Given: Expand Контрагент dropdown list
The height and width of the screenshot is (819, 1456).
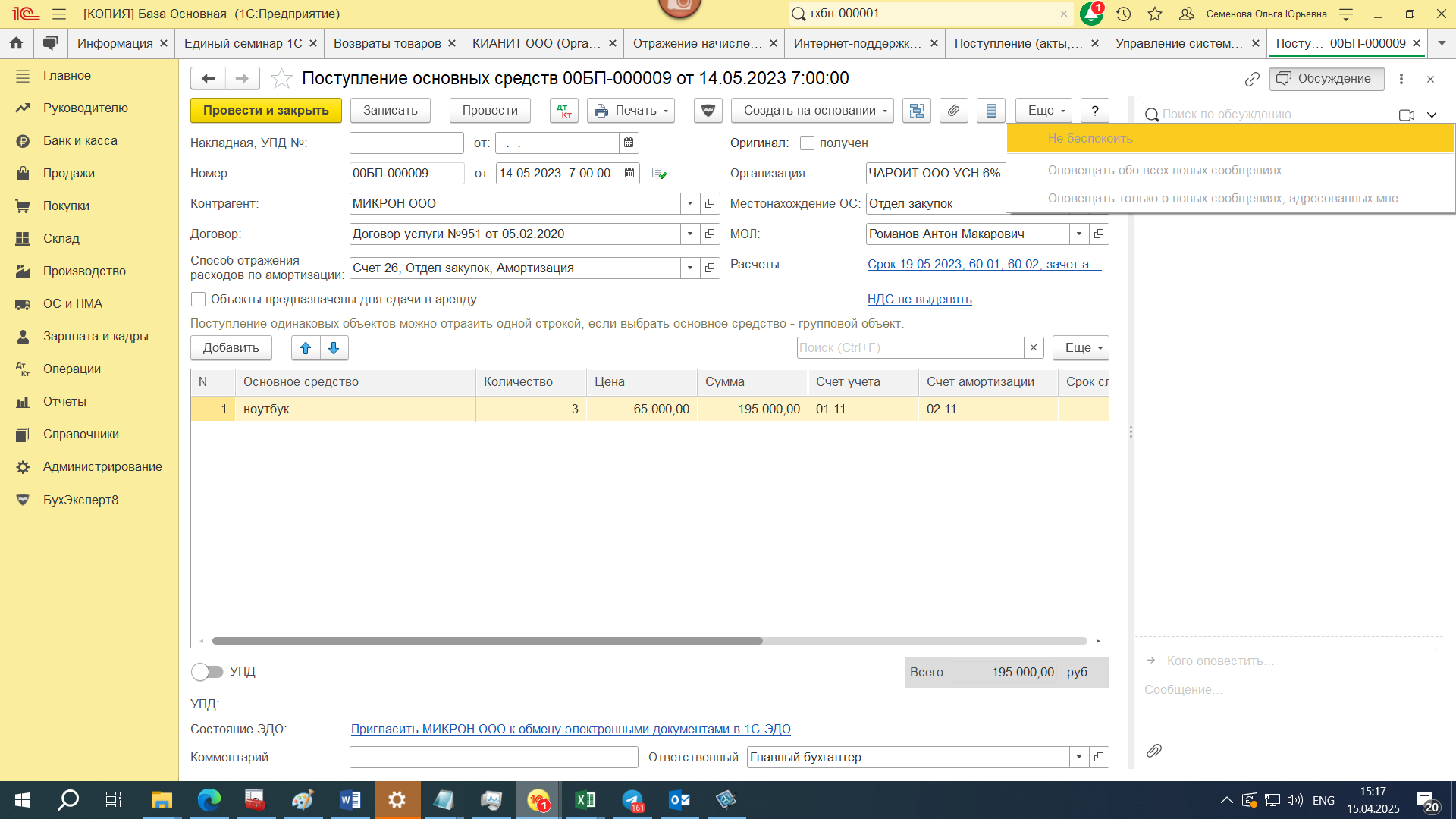Looking at the screenshot, I should 690,203.
